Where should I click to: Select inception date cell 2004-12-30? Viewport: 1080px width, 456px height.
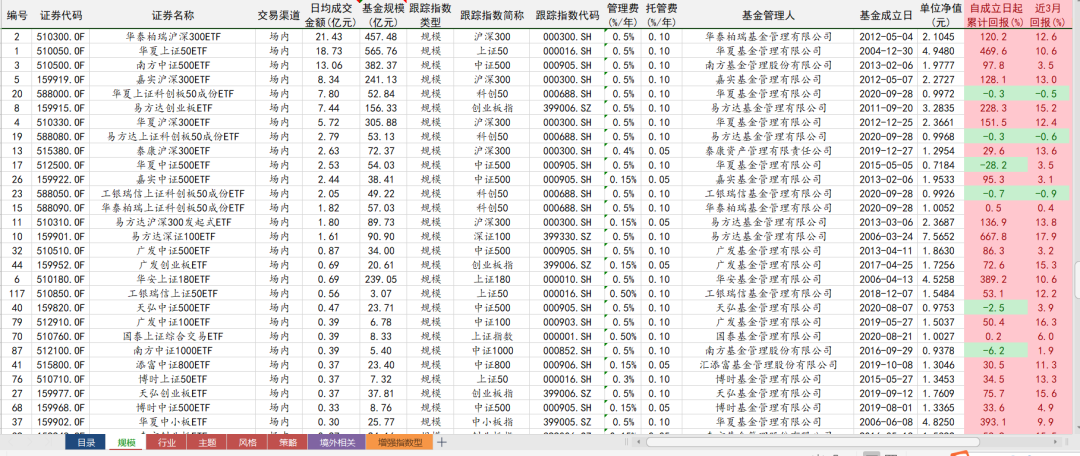[x=886, y=51]
